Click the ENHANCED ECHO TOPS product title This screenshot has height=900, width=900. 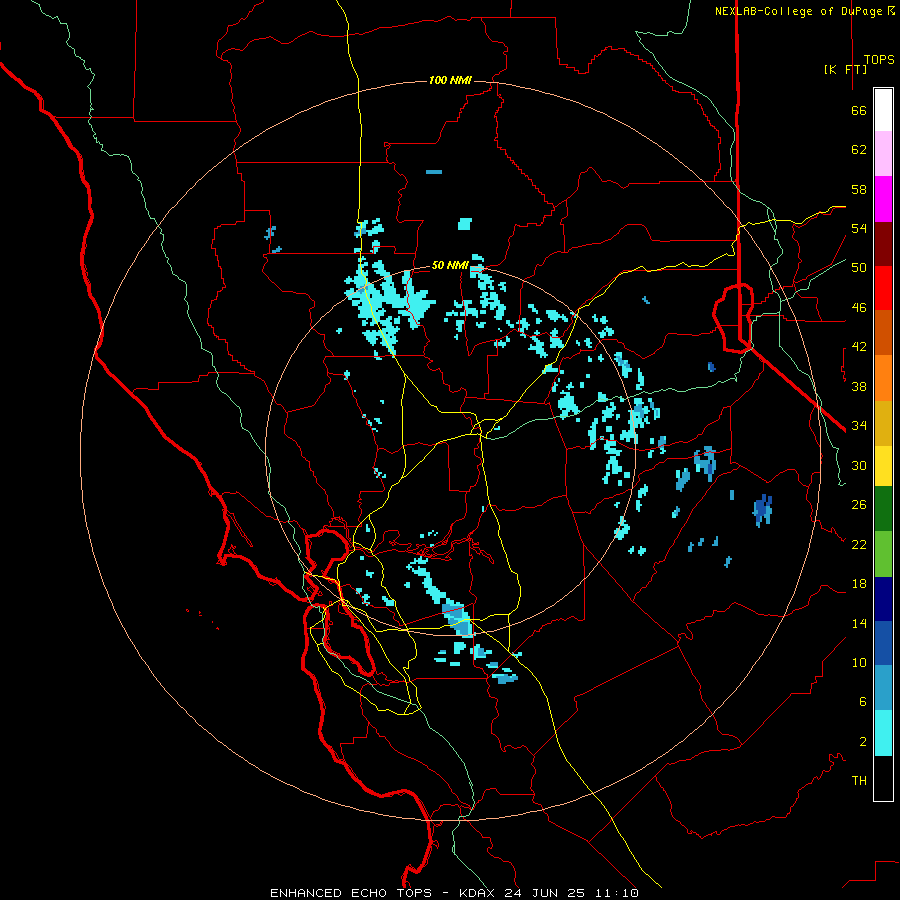(x=351, y=893)
